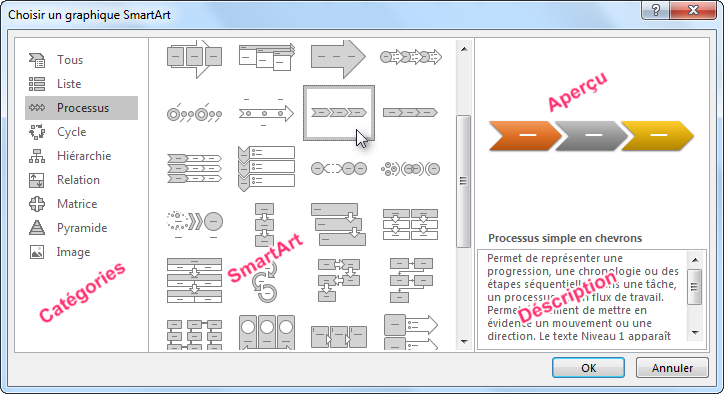
Task: Select the vertical chevron list layout
Action: point(266,169)
